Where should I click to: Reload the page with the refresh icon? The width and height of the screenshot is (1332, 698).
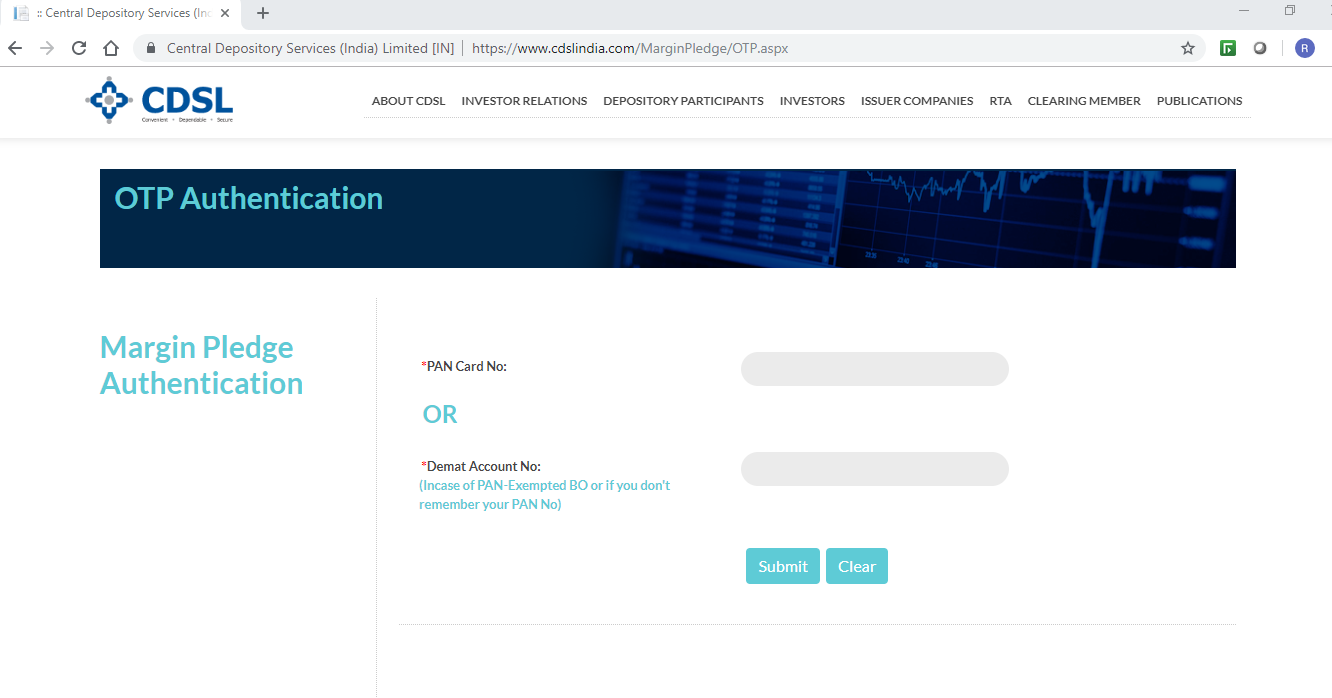(x=79, y=48)
